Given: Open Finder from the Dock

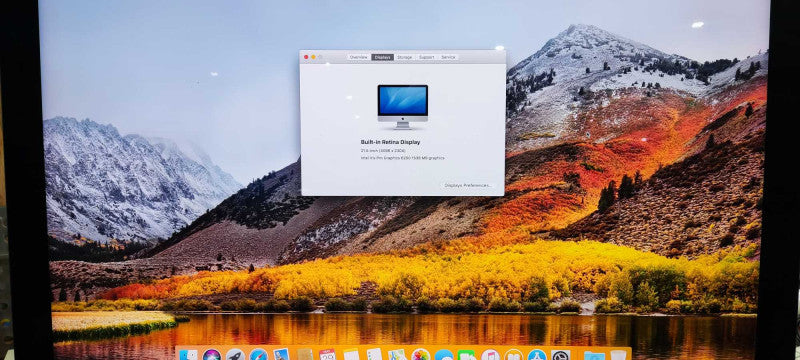Looking at the screenshot, I should pyautogui.click(x=188, y=355).
